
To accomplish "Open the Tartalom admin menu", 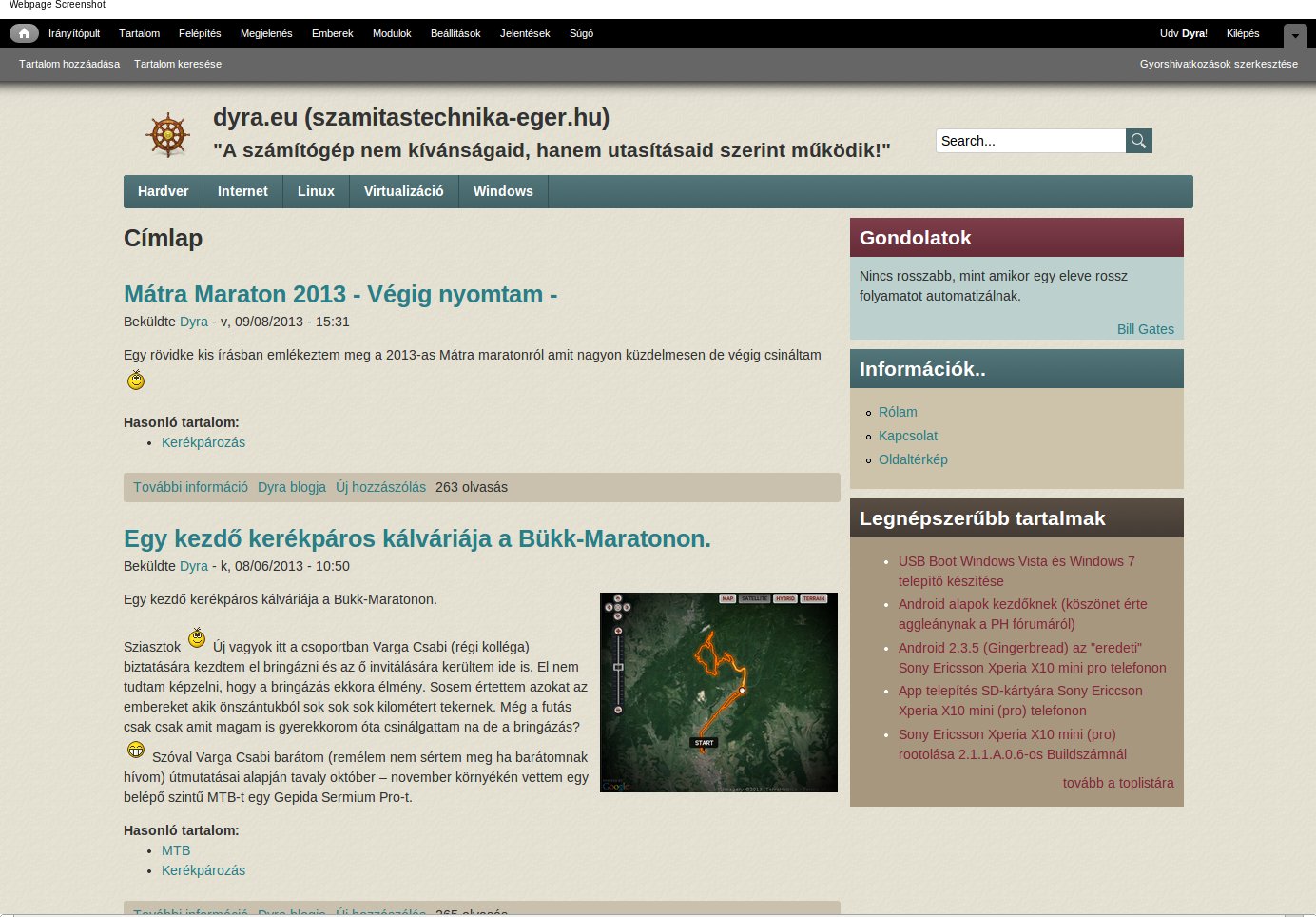I will coord(140,33).
